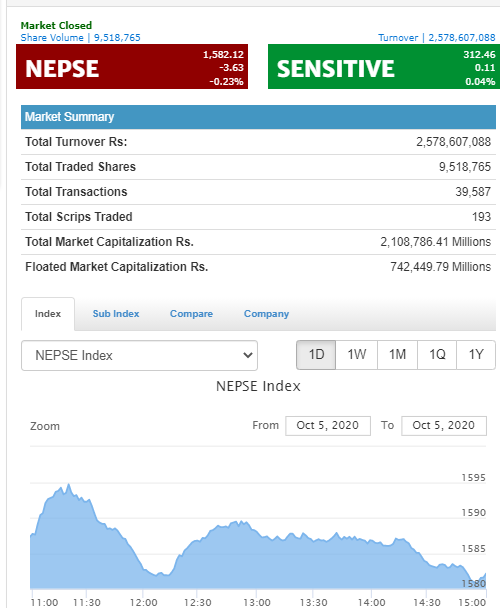Click the dropdown chevron arrow
Viewport: 500px width, 608px height.
pyautogui.click(x=247, y=355)
